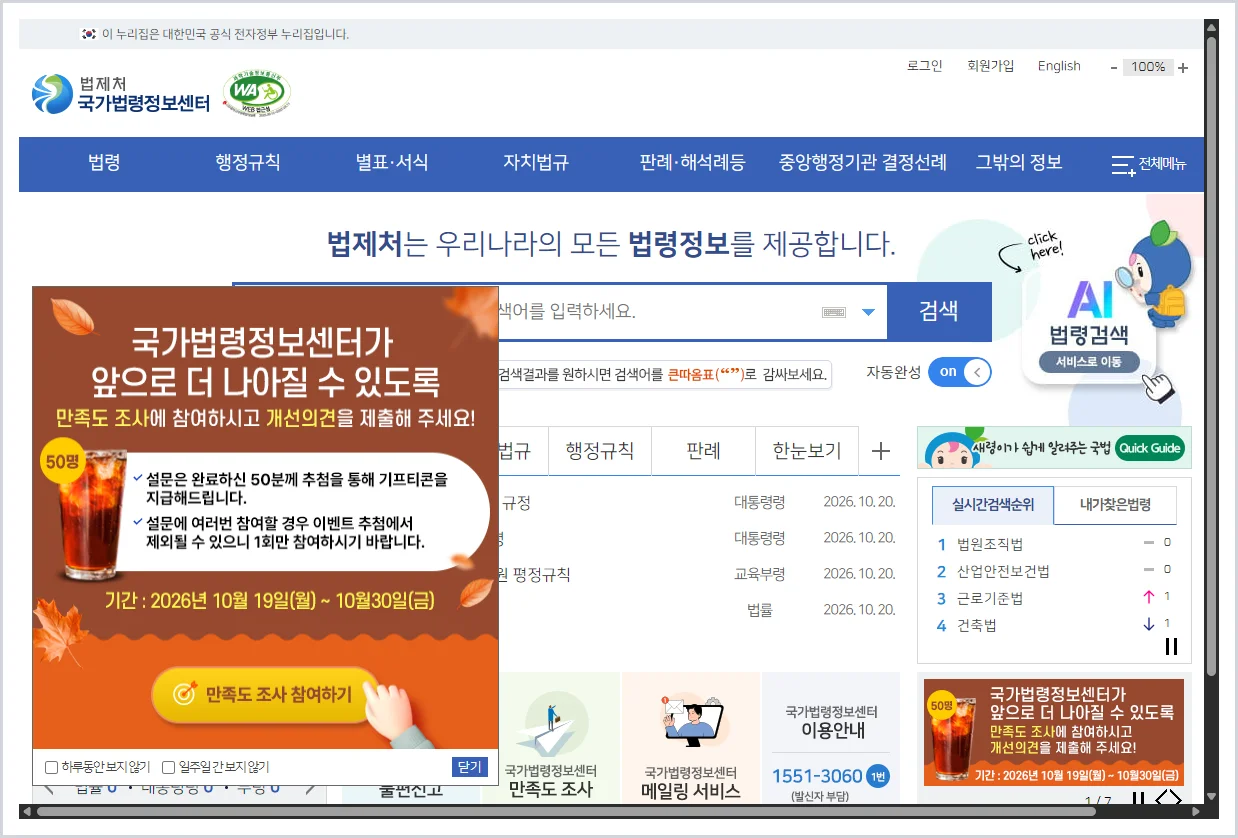Close the popup with 닫기 button

pos(470,767)
